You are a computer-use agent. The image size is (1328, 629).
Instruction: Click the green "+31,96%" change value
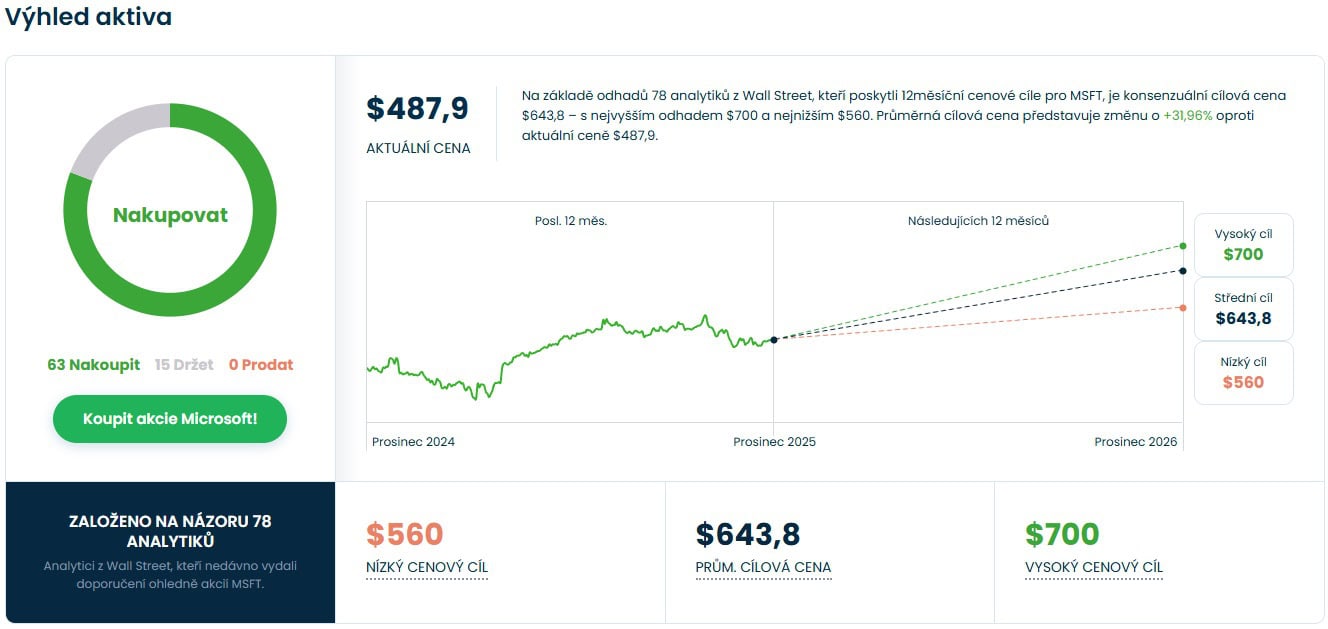point(1187,116)
